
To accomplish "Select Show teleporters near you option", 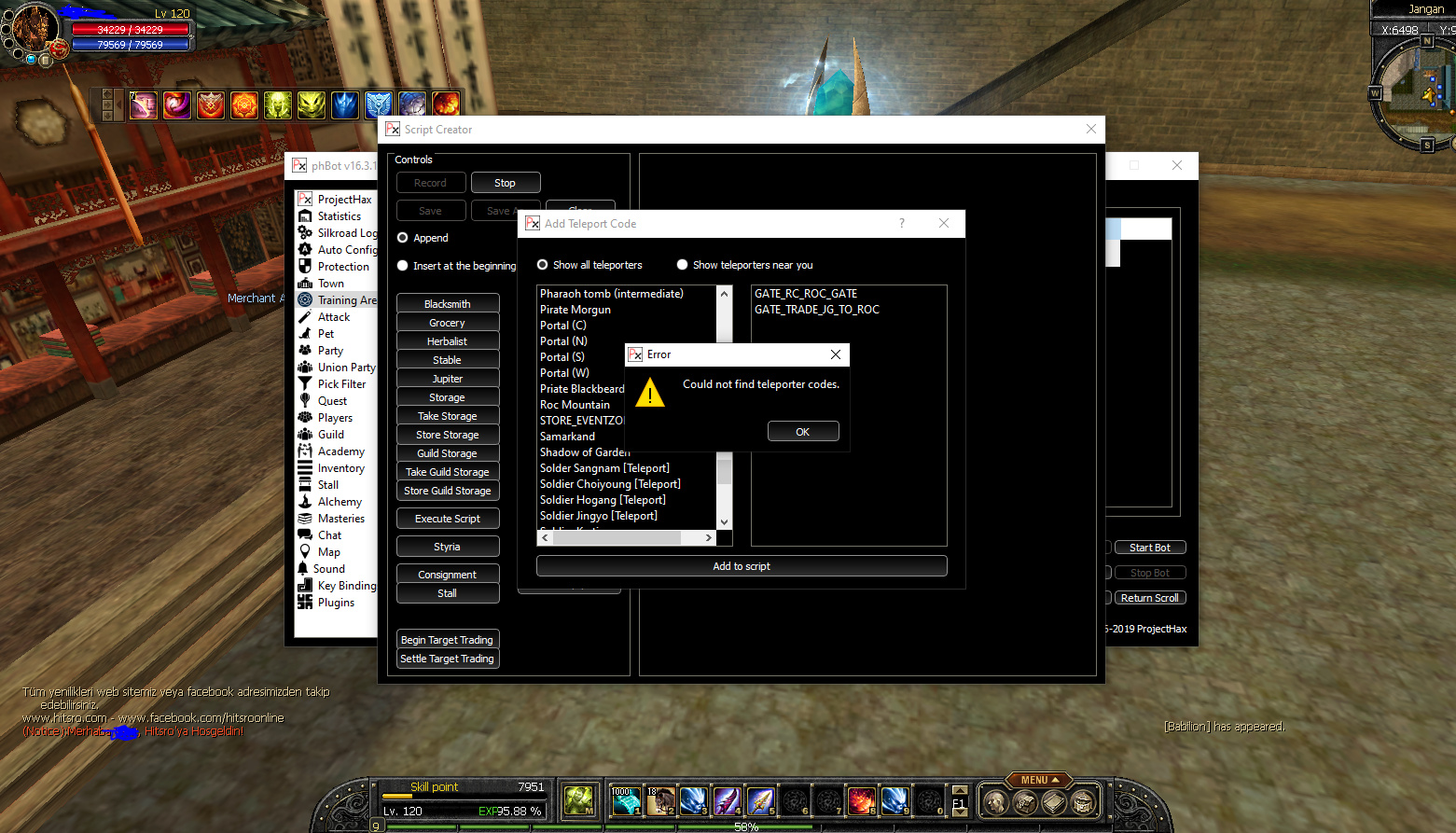I will pos(682,265).
